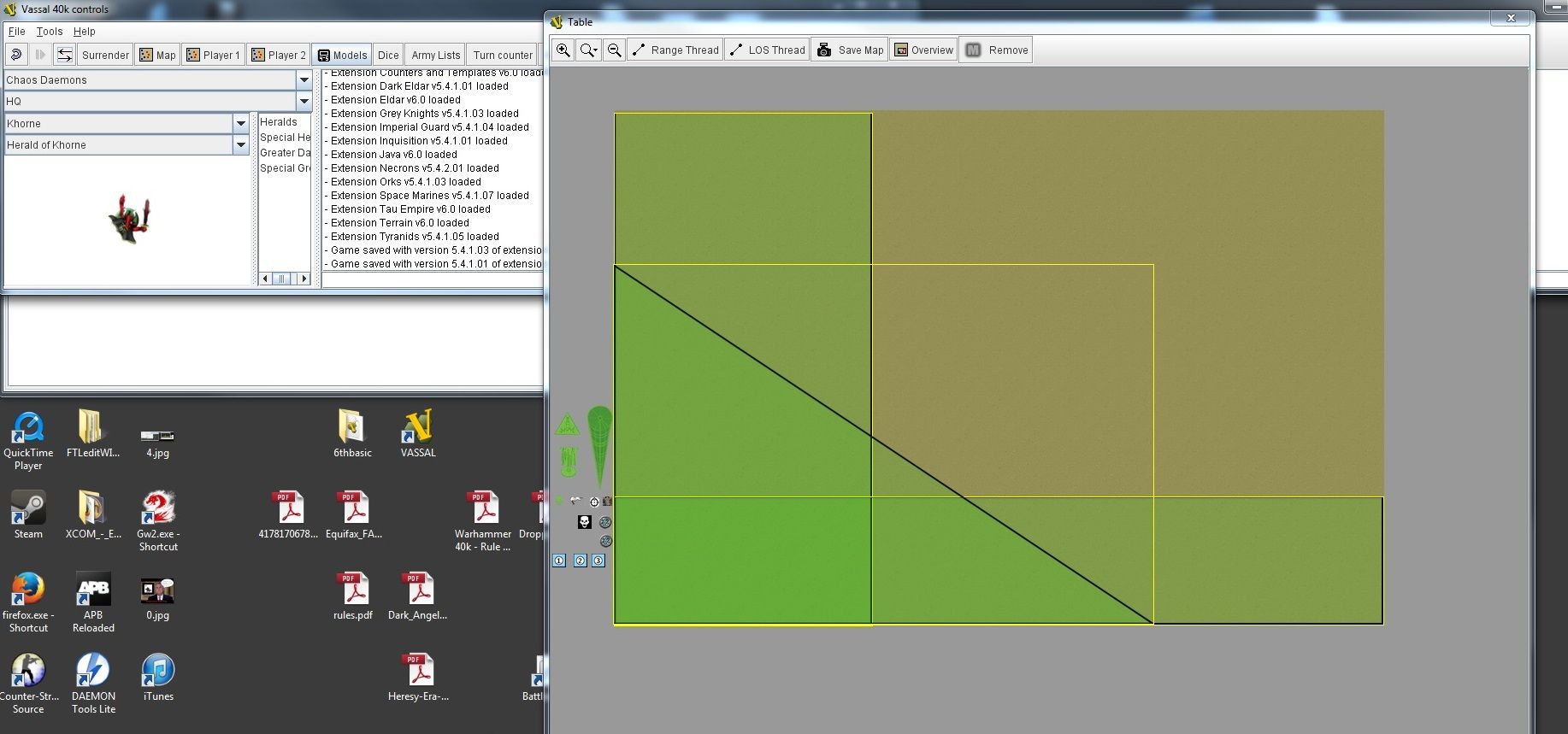This screenshot has height=734, width=1568.
Task: Select the crosshair target token
Action: pyautogui.click(x=594, y=502)
